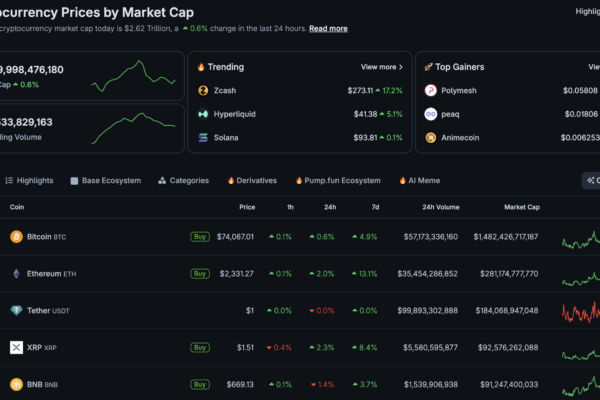This screenshot has width=600, height=400.
Task: Open Bitcoin 7-day sparkline chart
Action: coord(580,237)
